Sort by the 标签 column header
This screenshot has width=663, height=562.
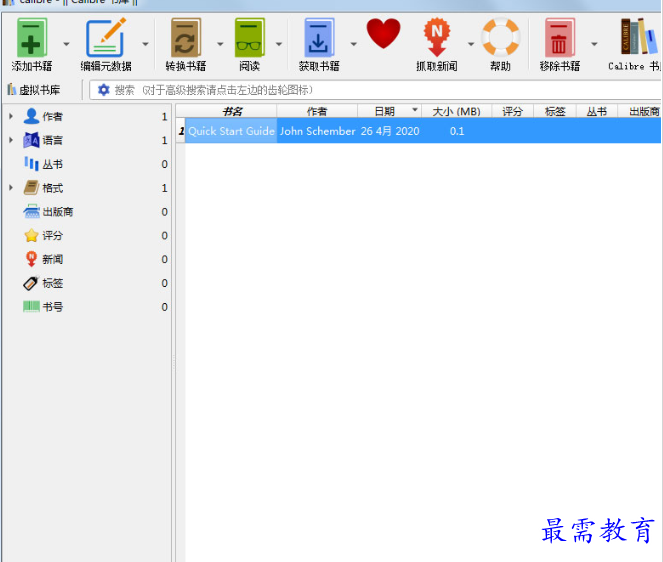(555, 111)
